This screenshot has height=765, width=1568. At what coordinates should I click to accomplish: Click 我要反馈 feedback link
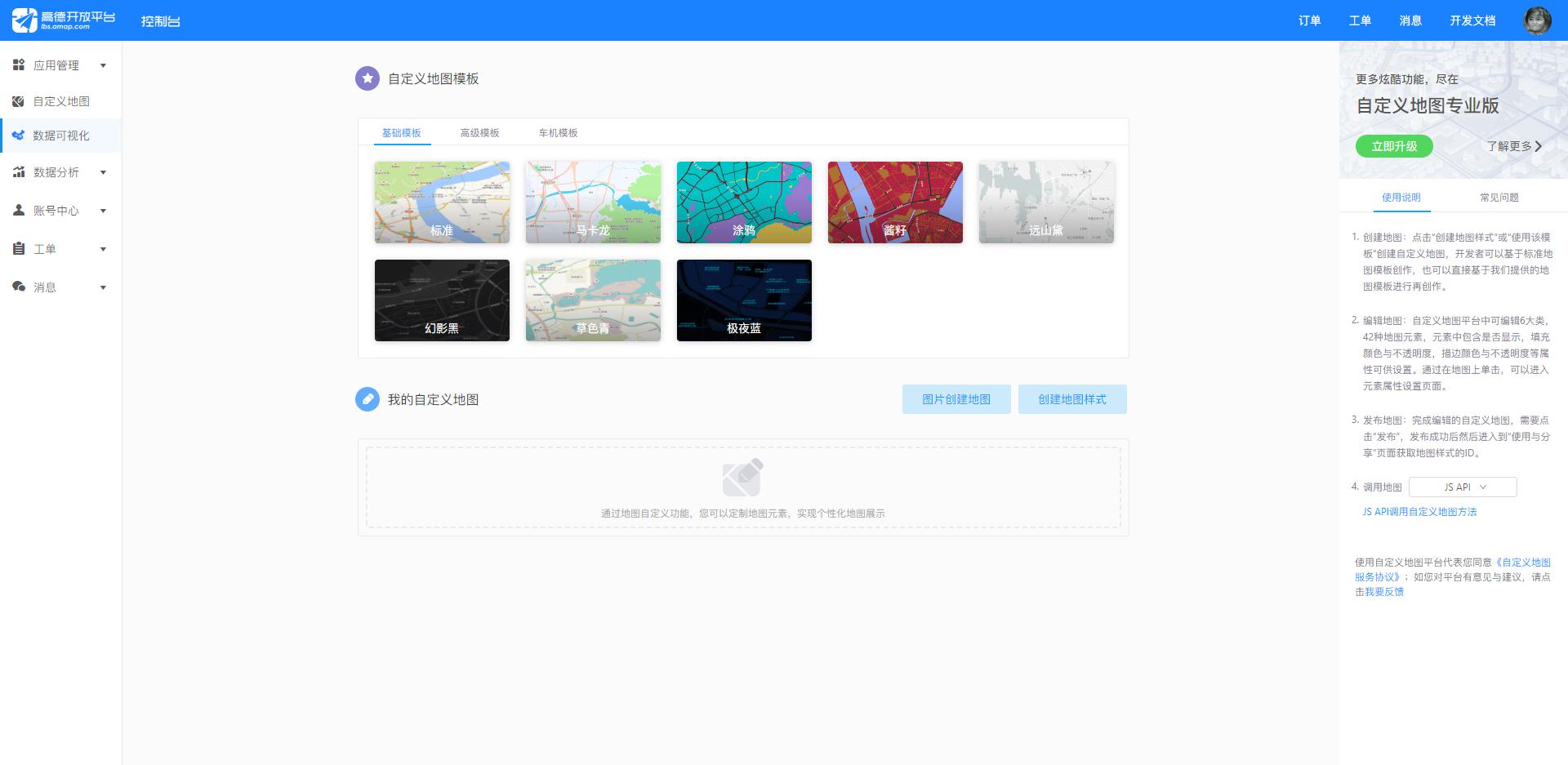pyautogui.click(x=1385, y=591)
